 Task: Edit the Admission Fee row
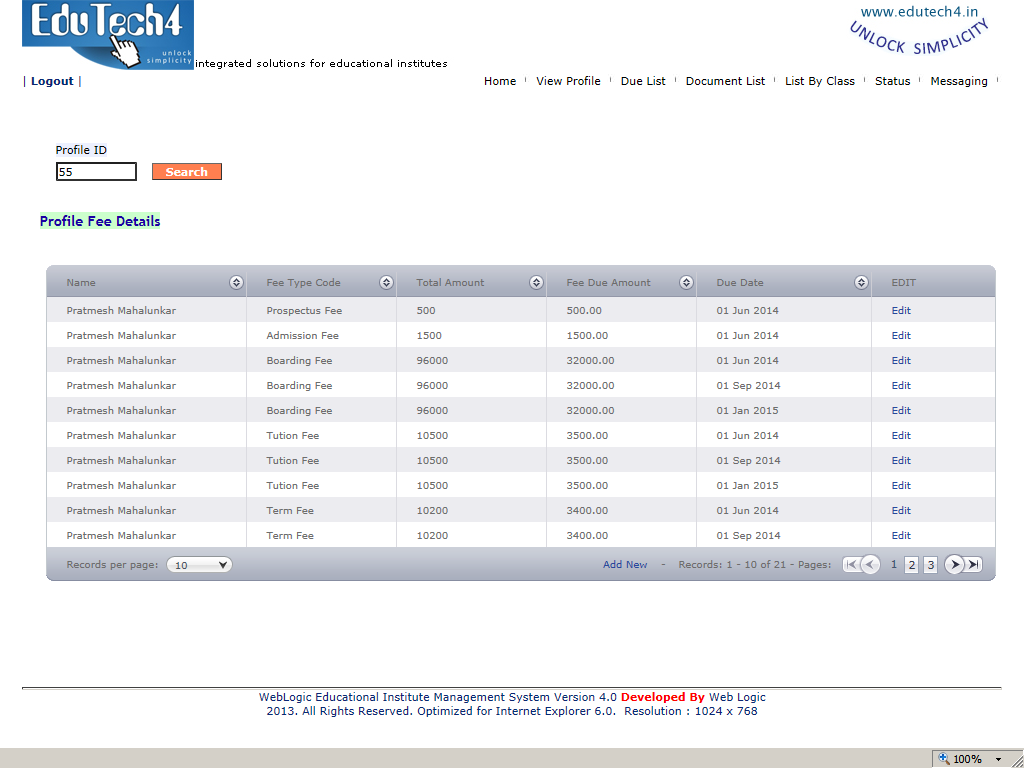pyautogui.click(x=901, y=335)
